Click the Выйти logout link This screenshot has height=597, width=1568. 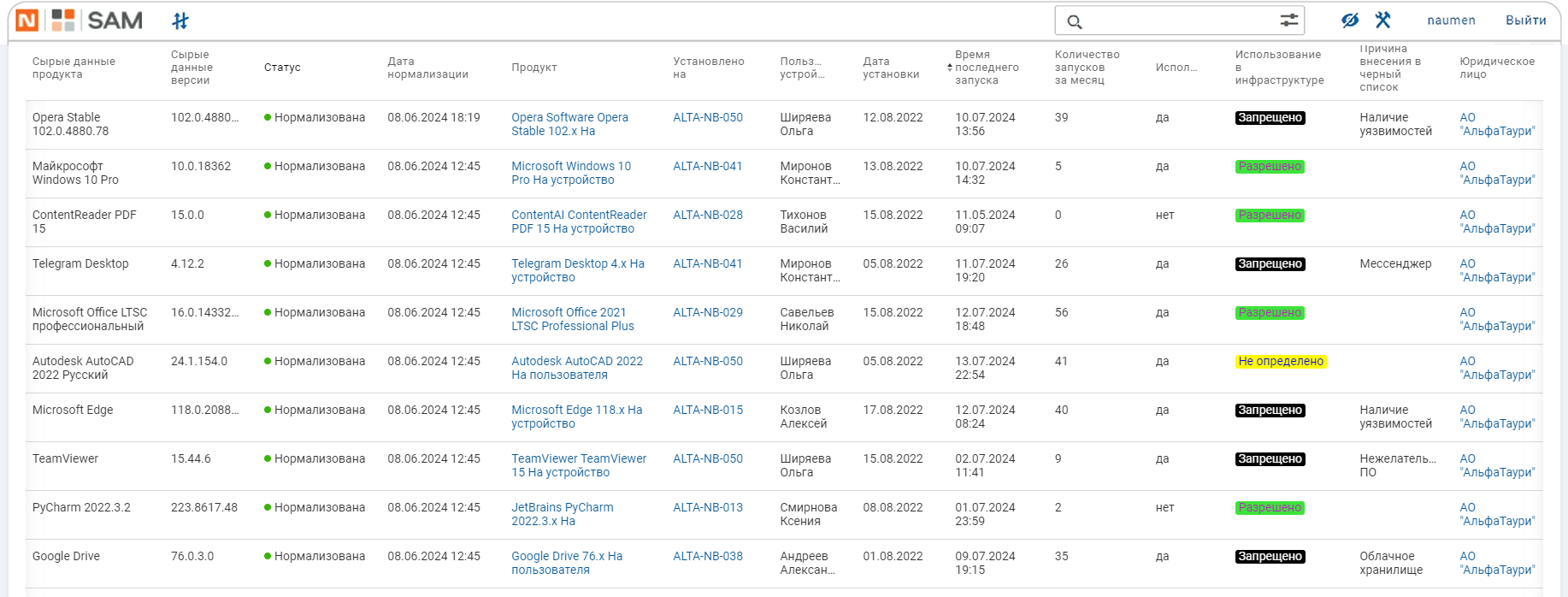(x=1526, y=21)
